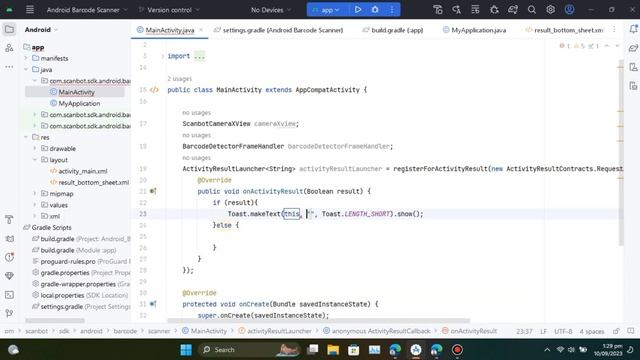Open the Version control dropdown

tap(169, 10)
